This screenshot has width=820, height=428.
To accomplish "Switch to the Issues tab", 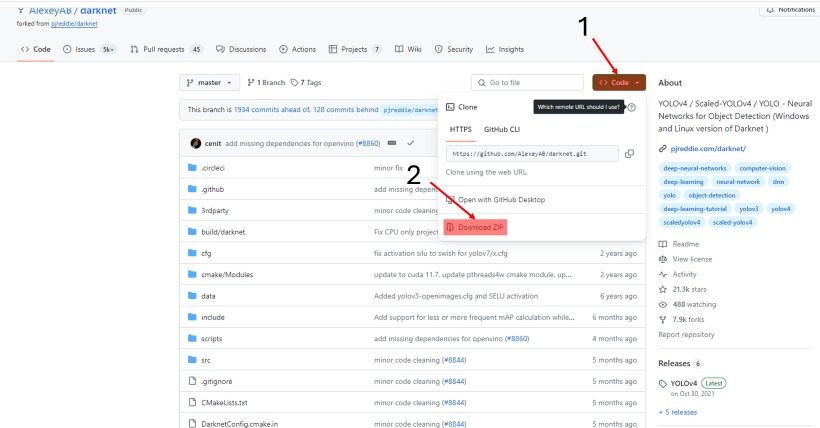I will click(89, 49).
